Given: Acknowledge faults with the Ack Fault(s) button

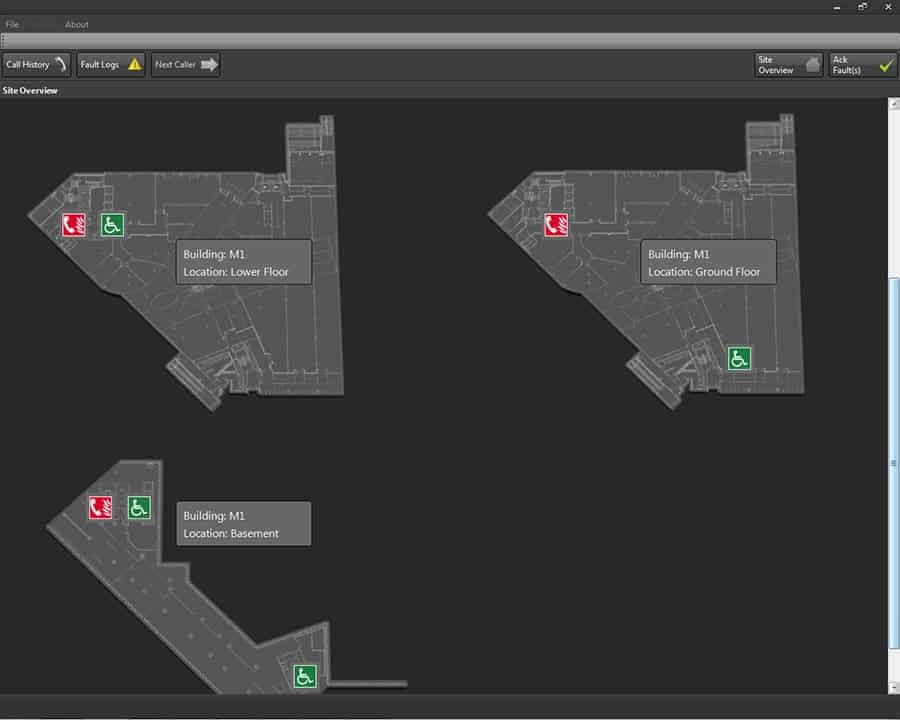Looking at the screenshot, I should pyautogui.click(x=862, y=65).
